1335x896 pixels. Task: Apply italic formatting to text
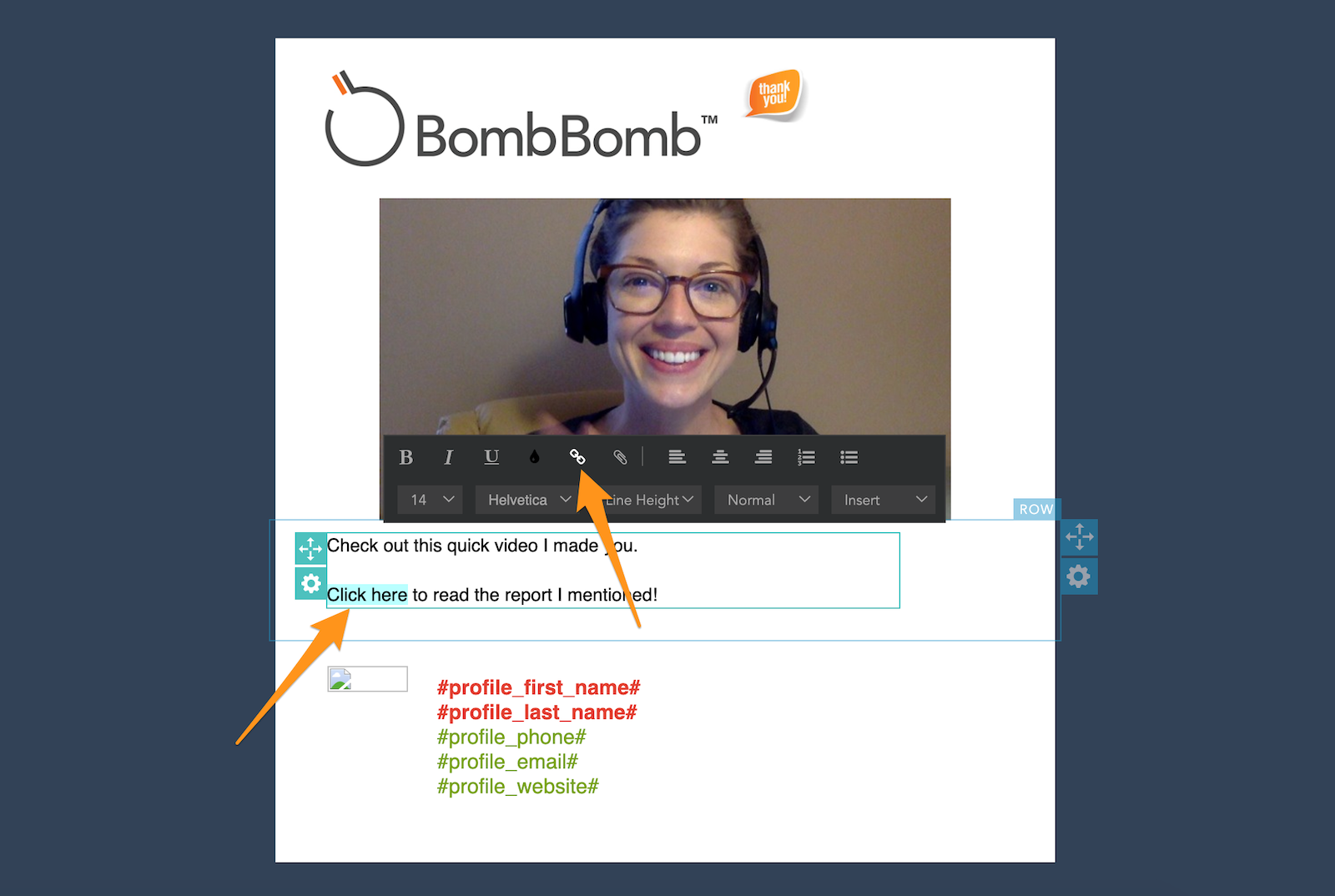point(449,457)
